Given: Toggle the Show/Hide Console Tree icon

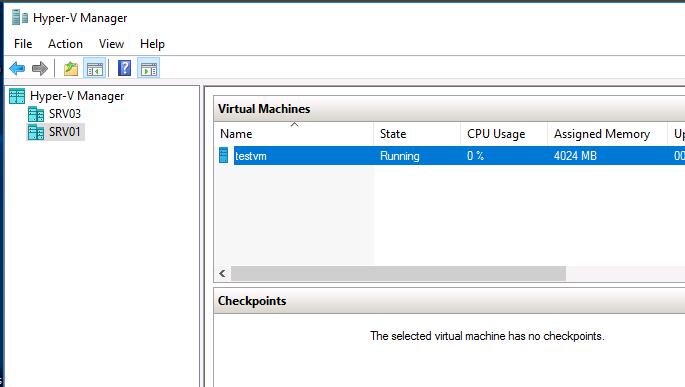Looking at the screenshot, I should tap(95, 69).
